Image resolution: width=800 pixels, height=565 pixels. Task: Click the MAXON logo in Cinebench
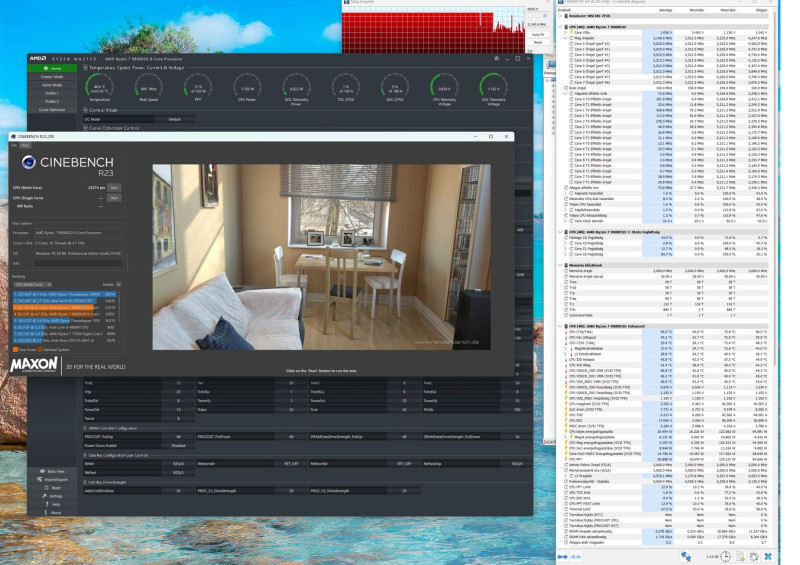pyautogui.click(x=34, y=364)
